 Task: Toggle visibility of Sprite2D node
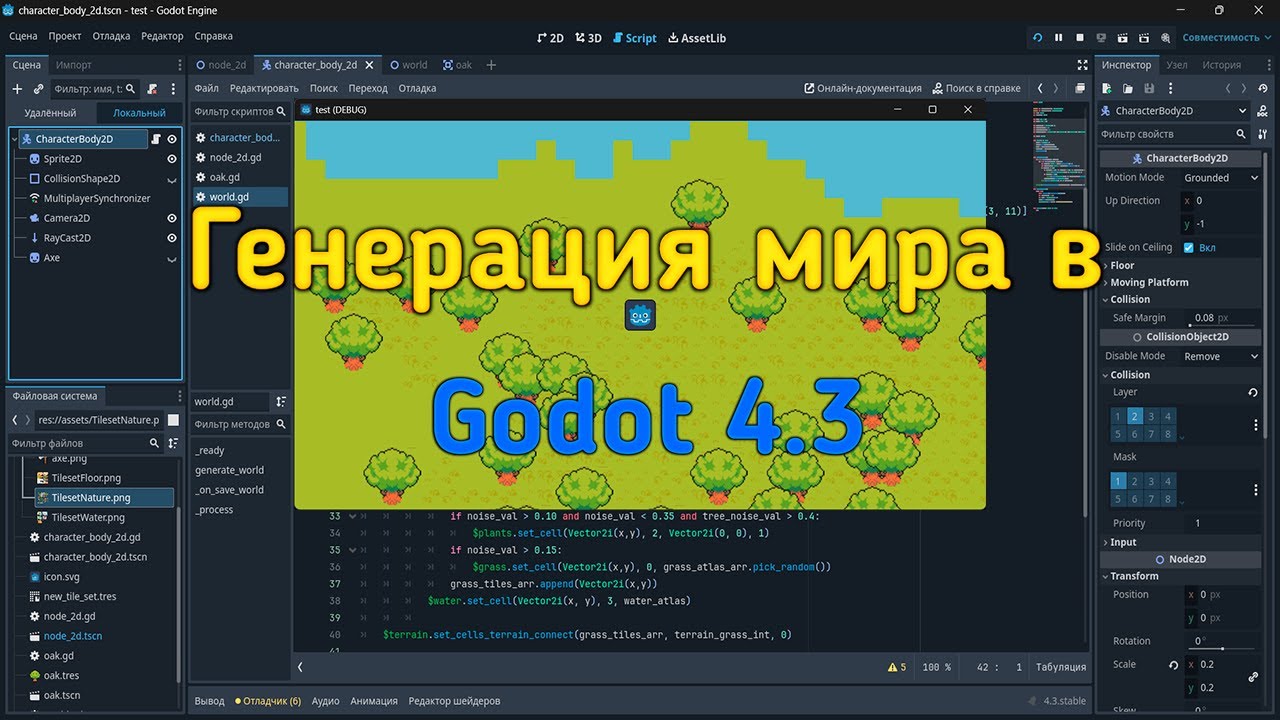[x=172, y=159]
